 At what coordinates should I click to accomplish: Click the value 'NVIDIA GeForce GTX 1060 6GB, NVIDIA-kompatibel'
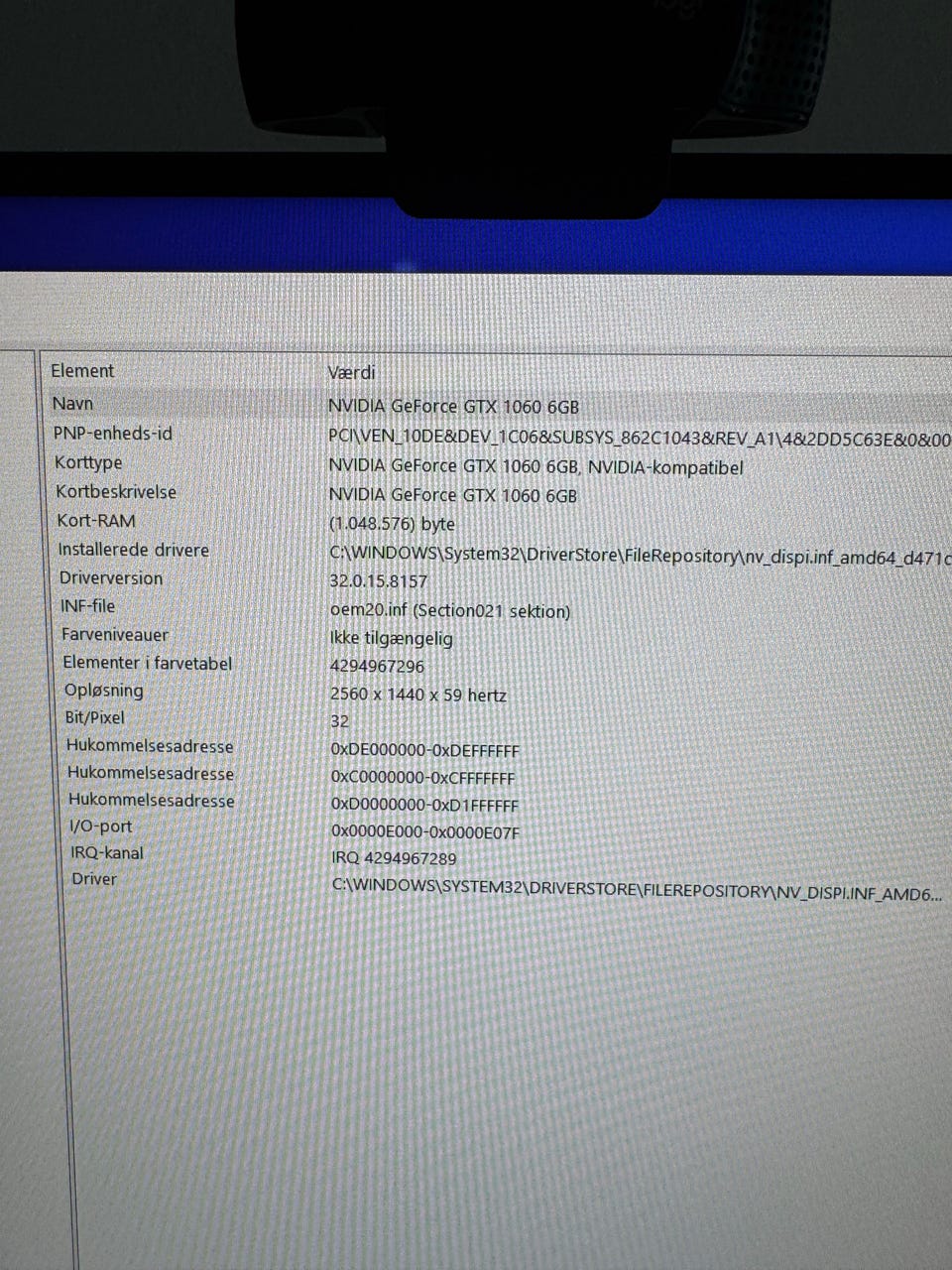[x=535, y=466]
